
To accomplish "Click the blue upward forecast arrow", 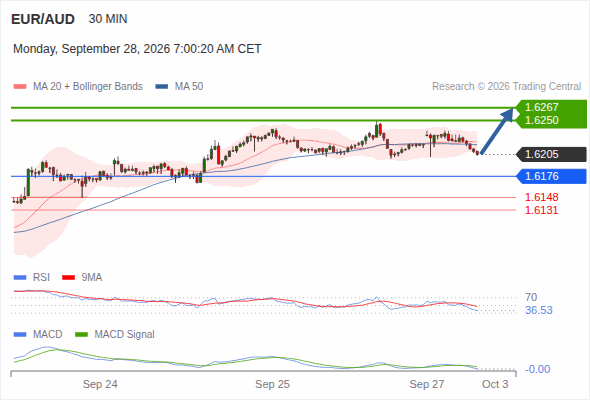I will point(497,131).
